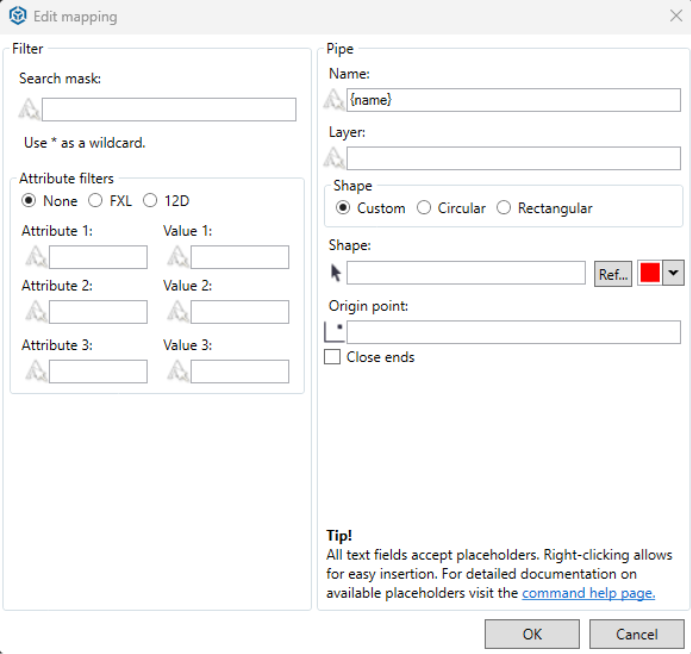Click the 'Use * as a wildcard.' hint text
This screenshot has height=654, width=691.
85,143
